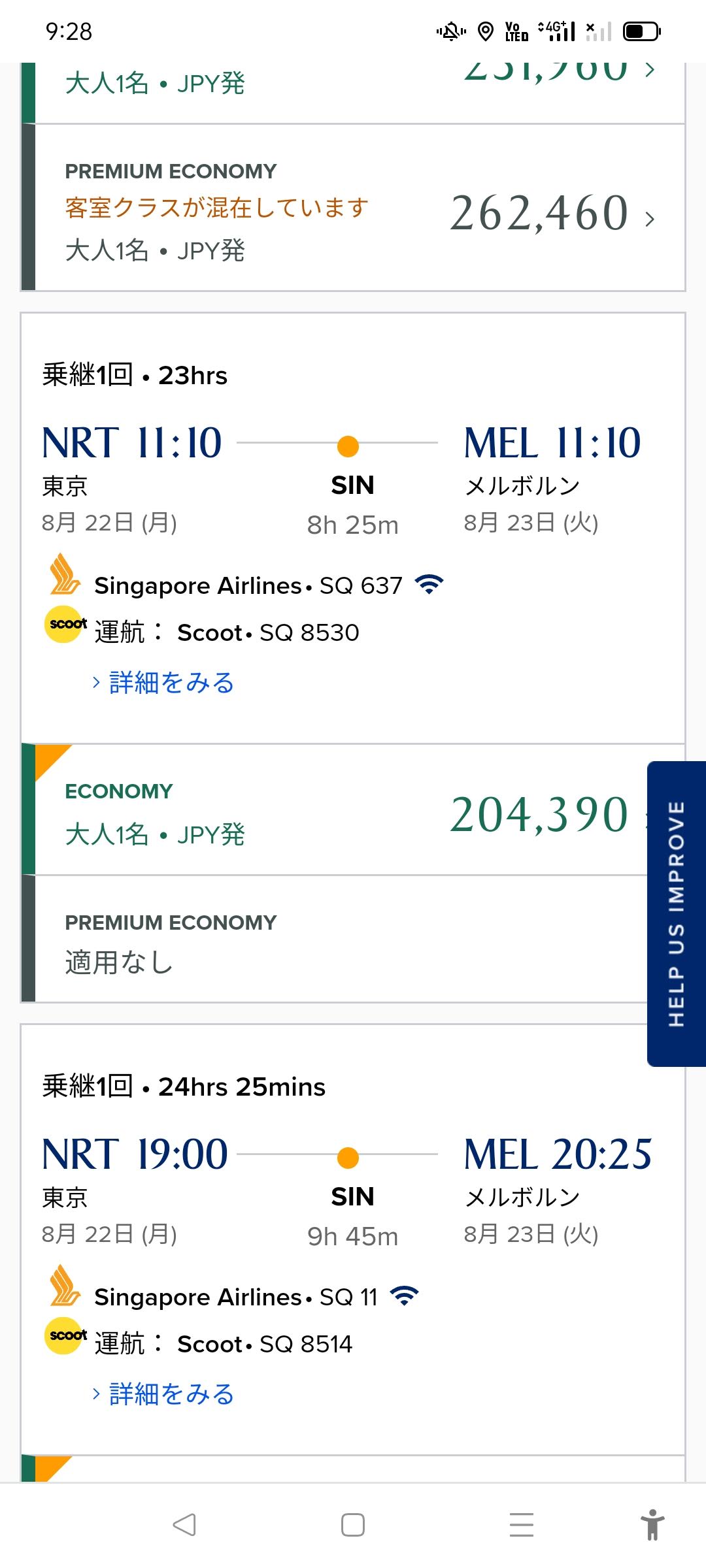Tap the Android back navigation icon
This screenshot has width=706, height=1568.
pos(184,1525)
